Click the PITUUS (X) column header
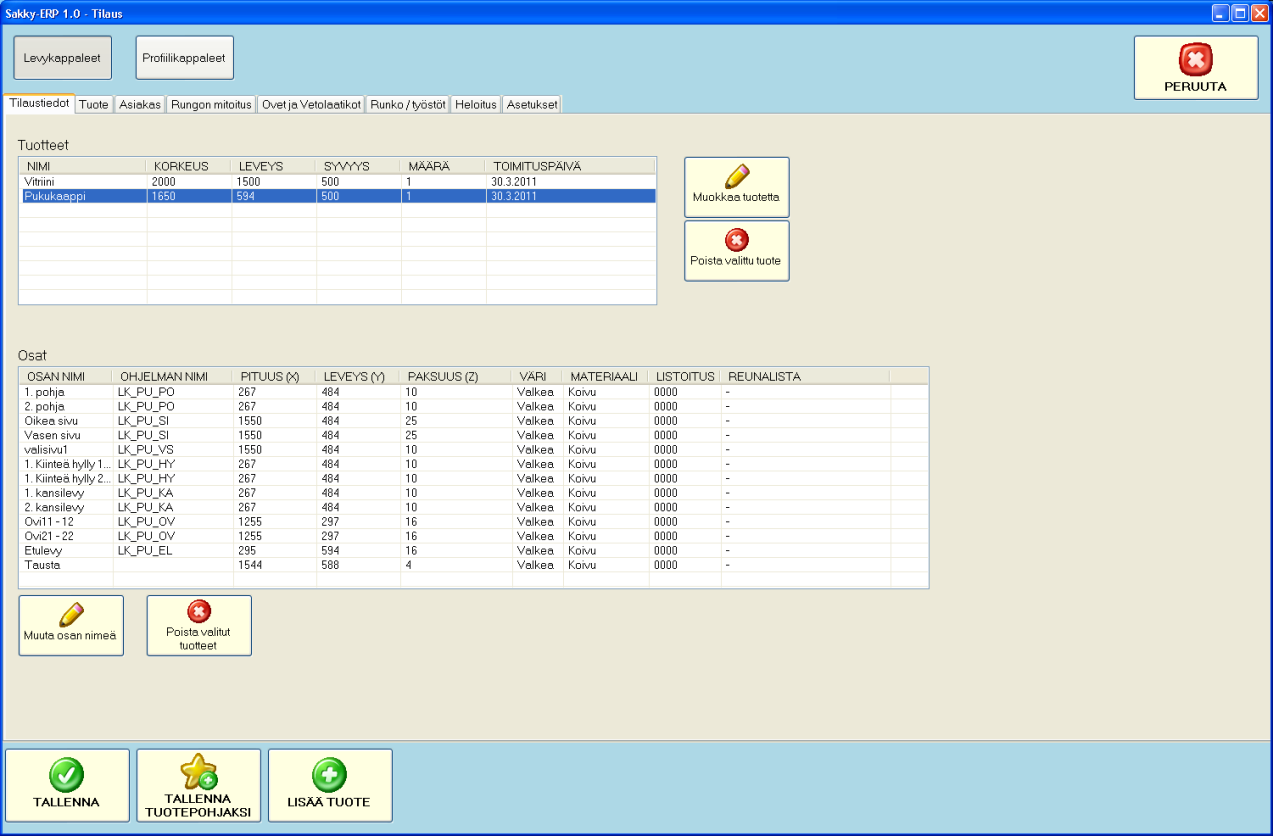This screenshot has width=1273, height=836. pos(275,376)
